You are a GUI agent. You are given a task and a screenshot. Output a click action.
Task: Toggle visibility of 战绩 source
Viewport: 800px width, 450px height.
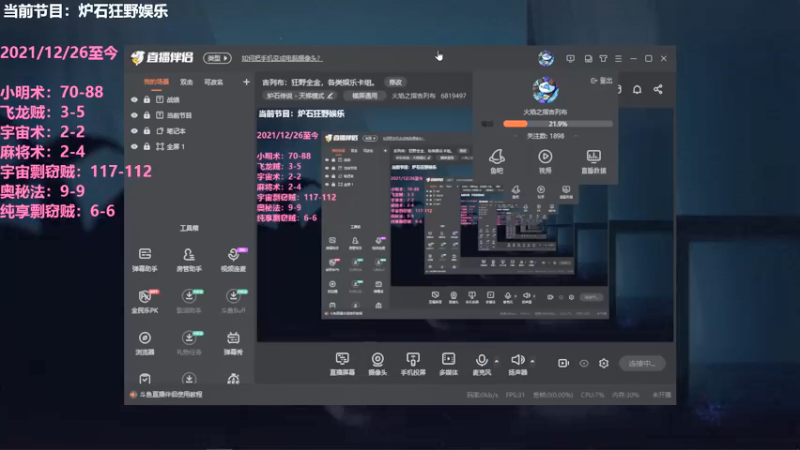(x=134, y=100)
